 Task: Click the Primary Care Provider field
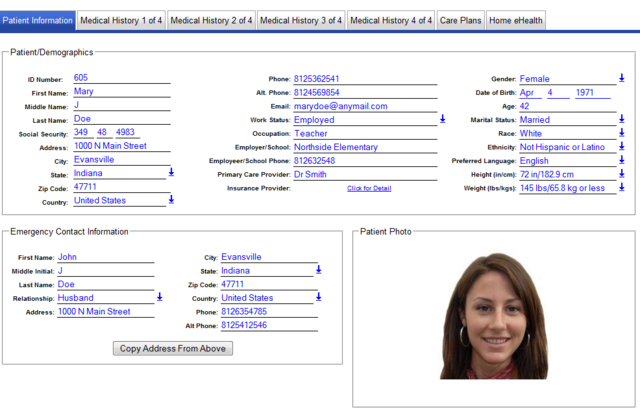coord(365,175)
